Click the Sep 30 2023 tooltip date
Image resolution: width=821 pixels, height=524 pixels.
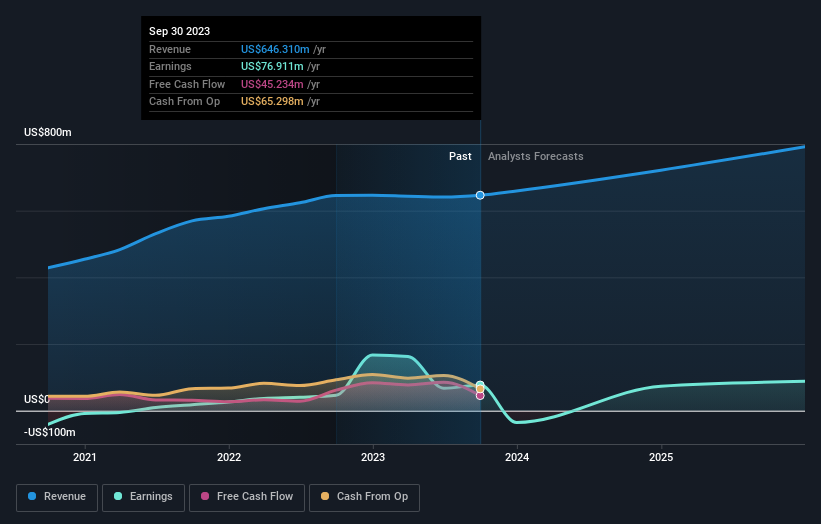click(180, 31)
